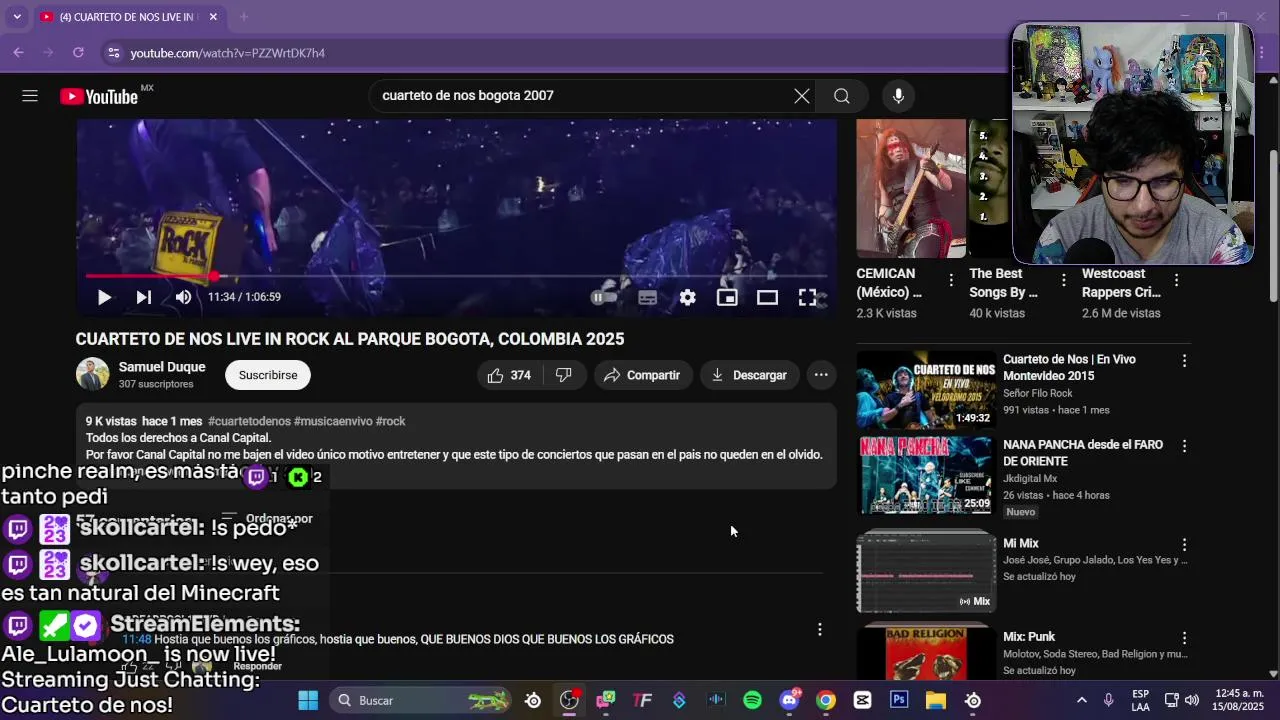Enter full screen mode
1280x720 pixels.
pyautogui.click(x=807, y=297)
